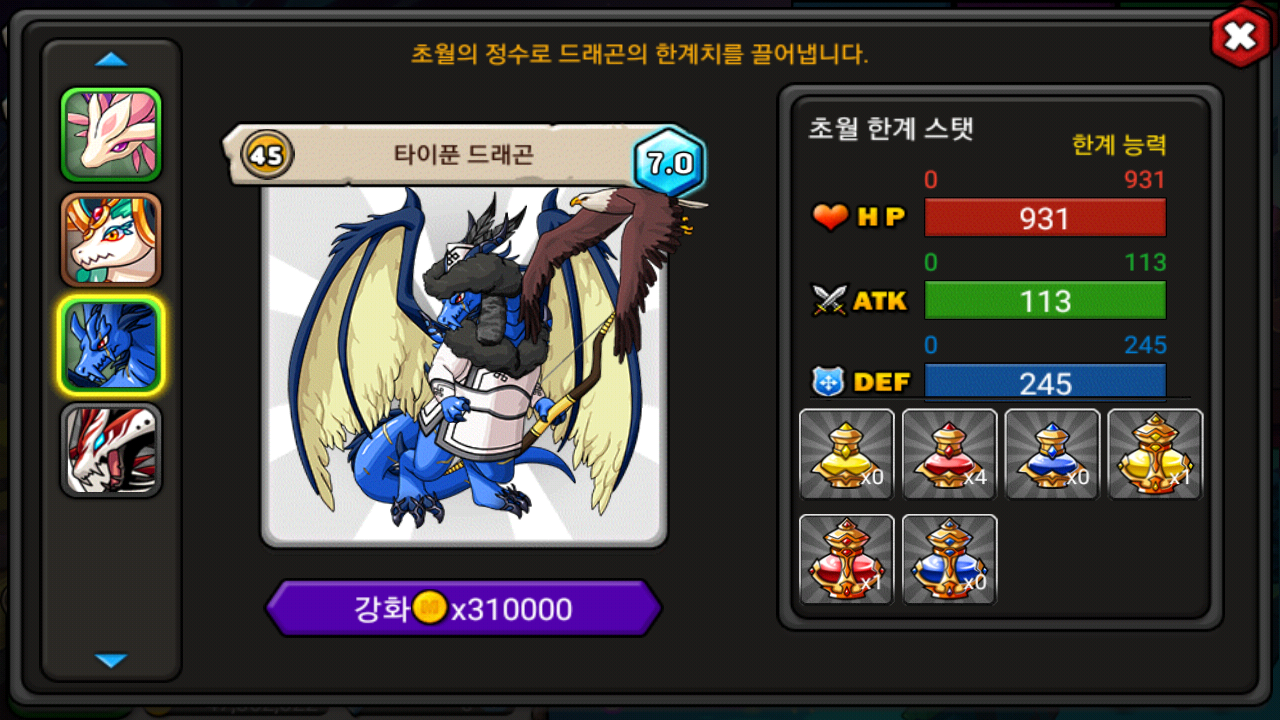Tap the 7.0 hexagon grade badge

coord(669,164)
